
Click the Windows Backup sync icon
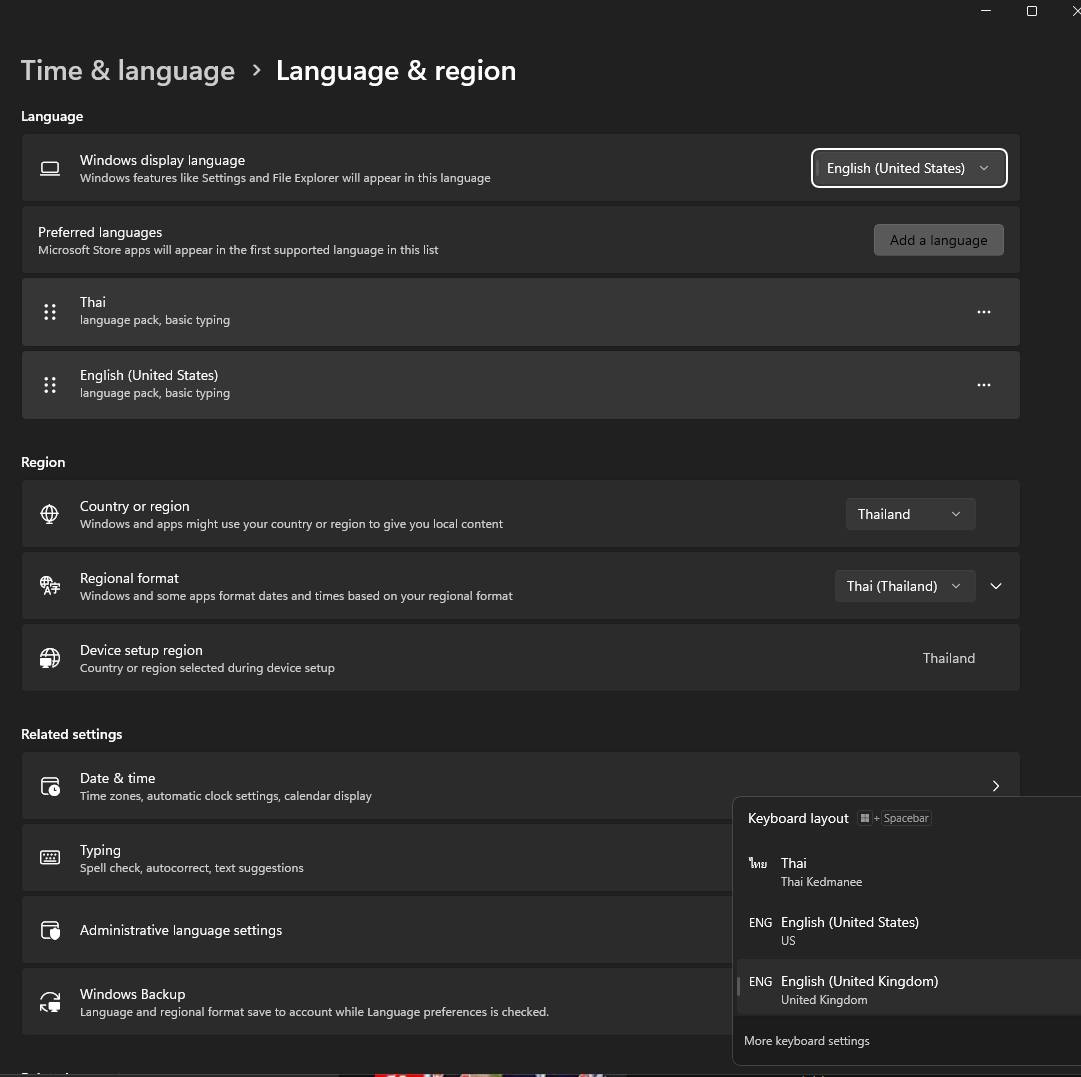pos(50,1002)
